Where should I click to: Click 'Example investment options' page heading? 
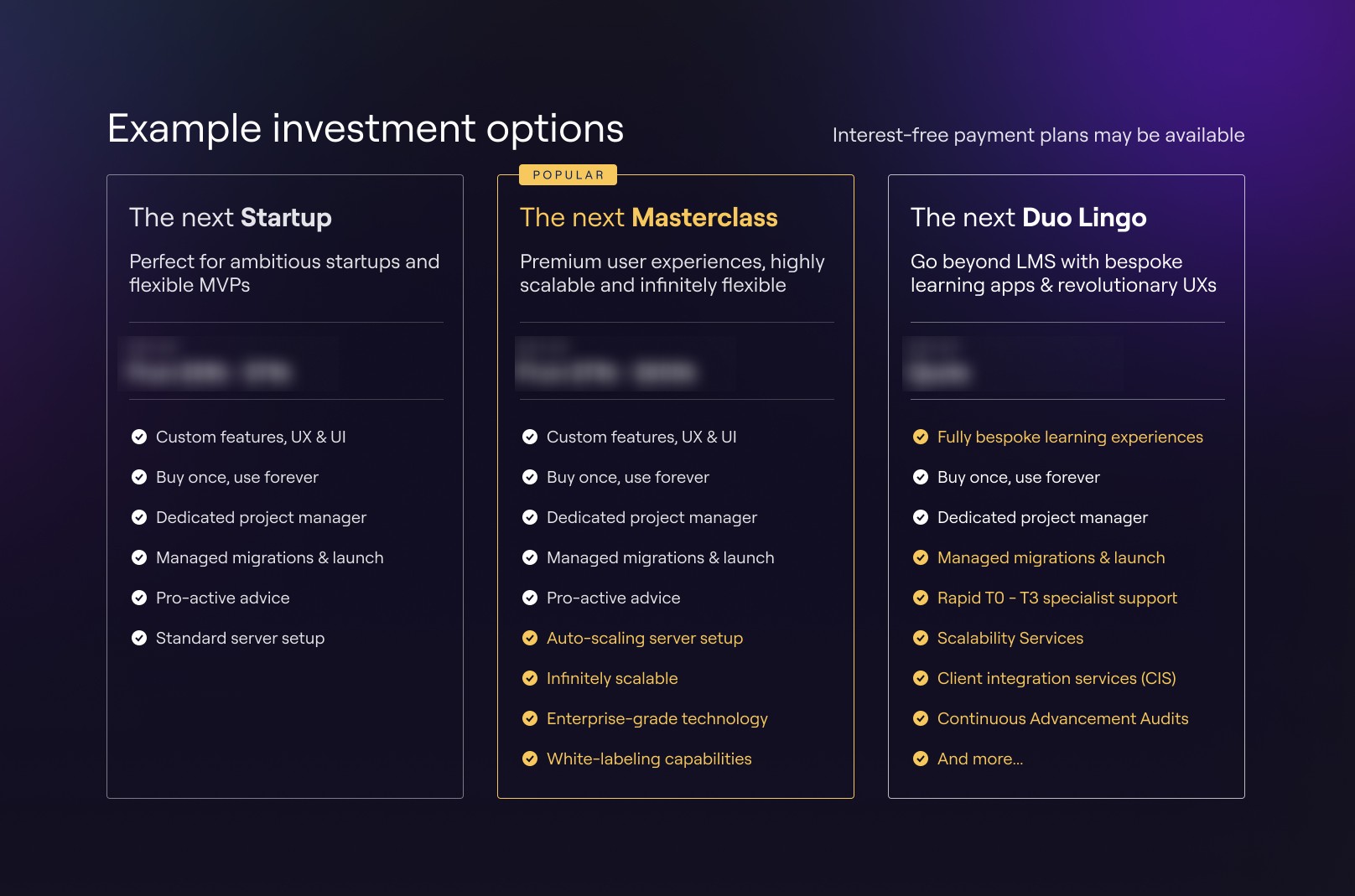(x=366, y=129)
